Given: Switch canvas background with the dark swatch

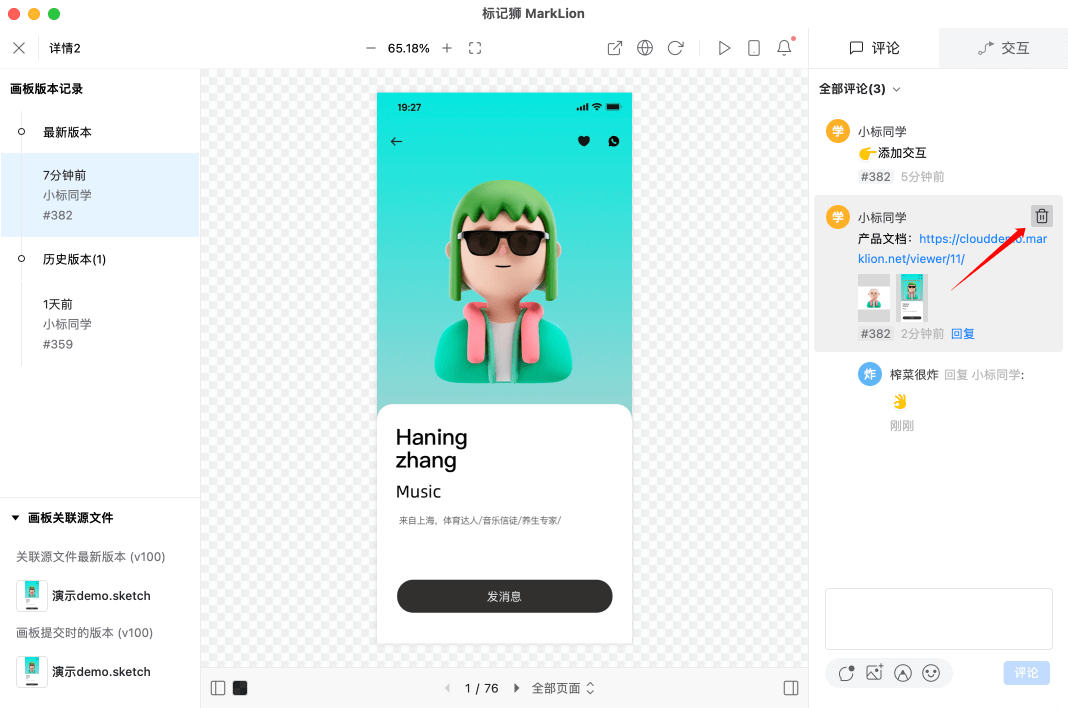Looking at the screenshot, I should (240, 688).
